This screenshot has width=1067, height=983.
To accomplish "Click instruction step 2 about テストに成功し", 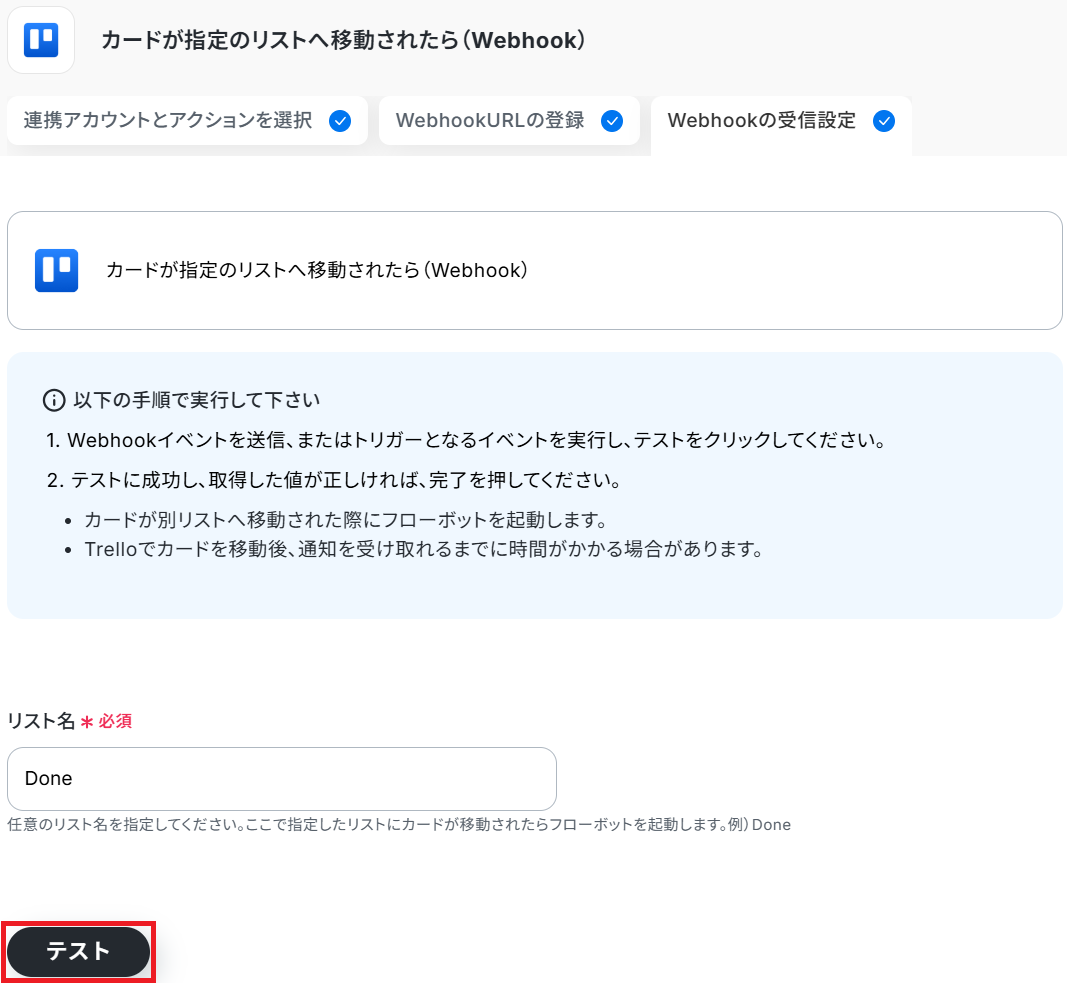I will click(x=334, y=480).
